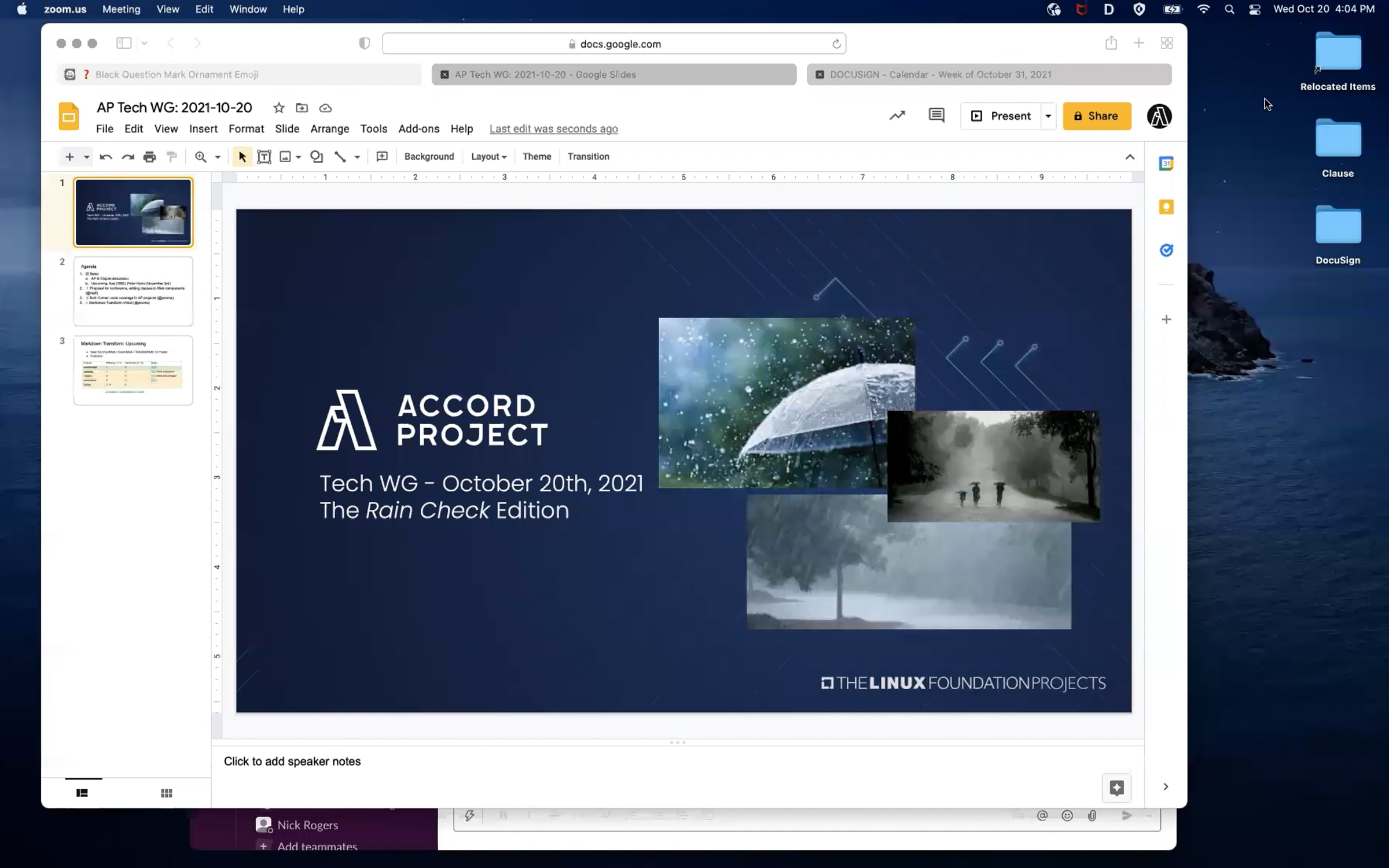
Task: Switch to filmstrip view
Action: pos(82,793)
